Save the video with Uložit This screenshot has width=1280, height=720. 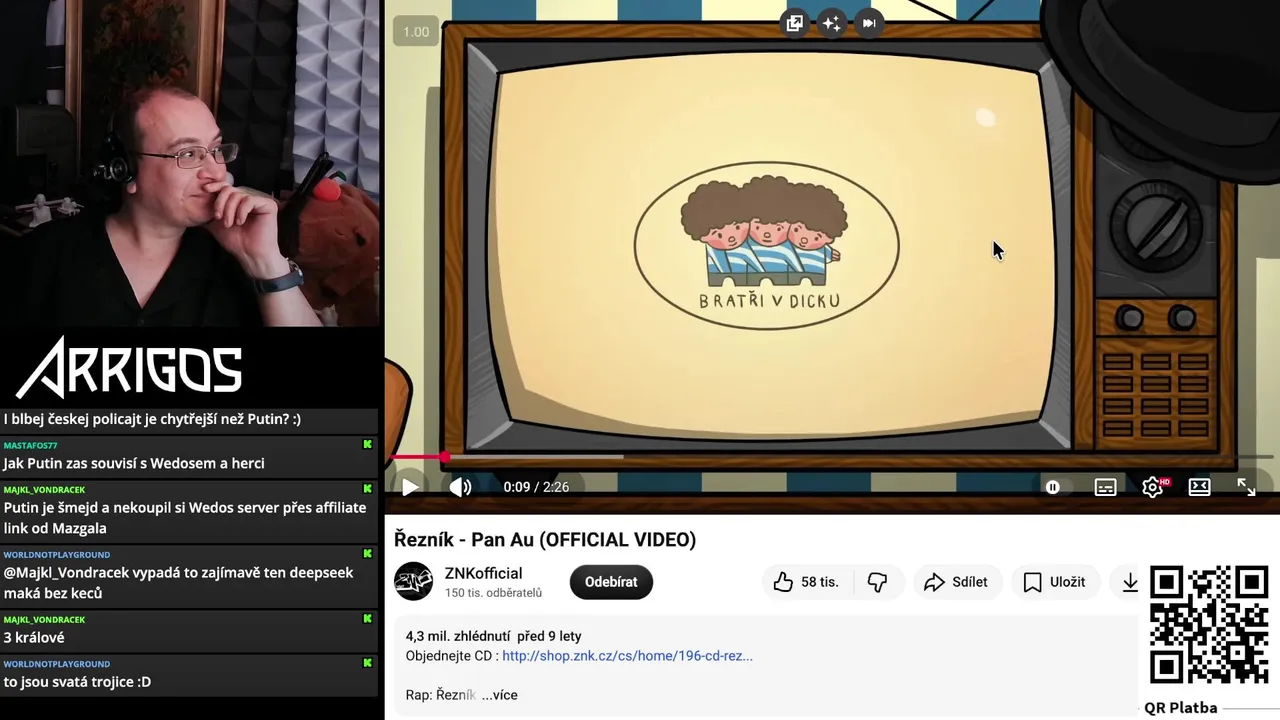pyautogui.click(x=1055, y=582)
